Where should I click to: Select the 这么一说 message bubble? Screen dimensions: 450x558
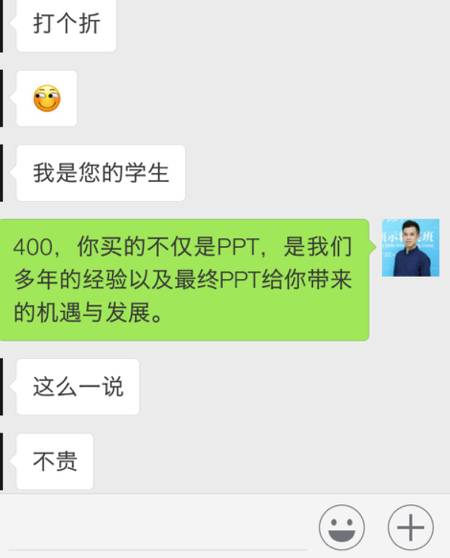[78, 386]
